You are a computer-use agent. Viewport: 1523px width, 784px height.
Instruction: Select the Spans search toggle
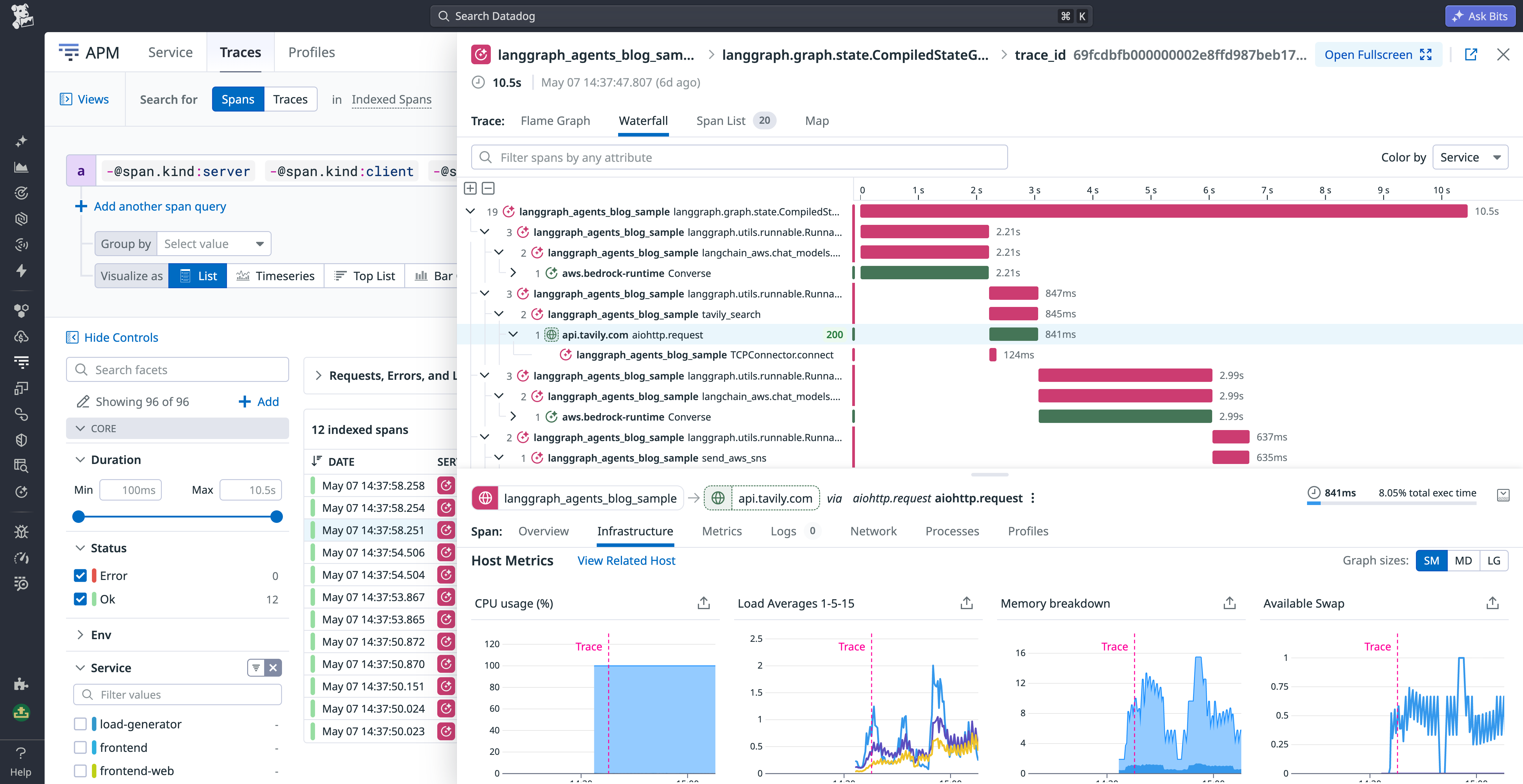[238, 99]
